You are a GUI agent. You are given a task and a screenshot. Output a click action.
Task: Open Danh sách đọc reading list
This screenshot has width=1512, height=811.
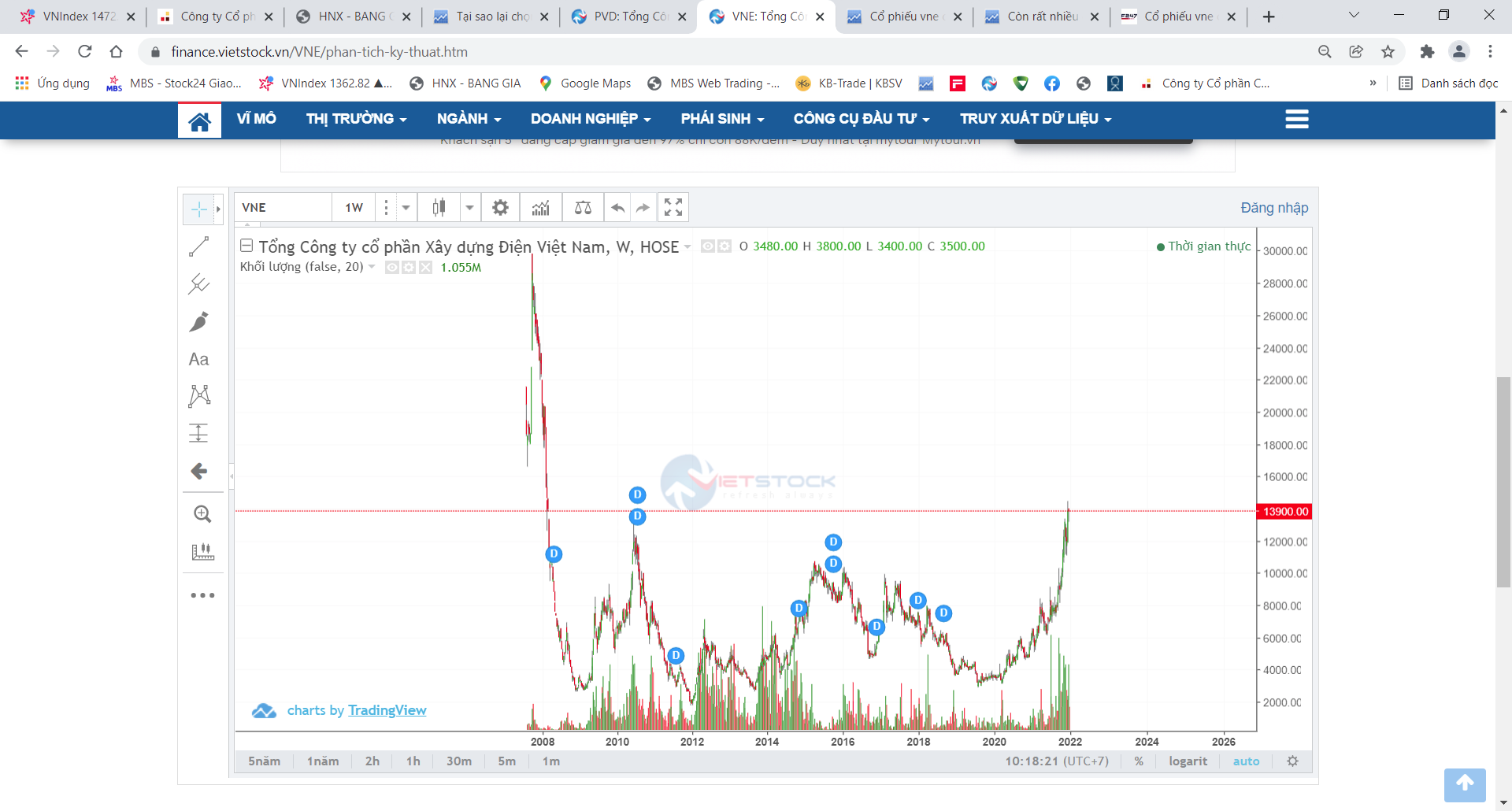pyautogui.click(x=1449, y=83)
